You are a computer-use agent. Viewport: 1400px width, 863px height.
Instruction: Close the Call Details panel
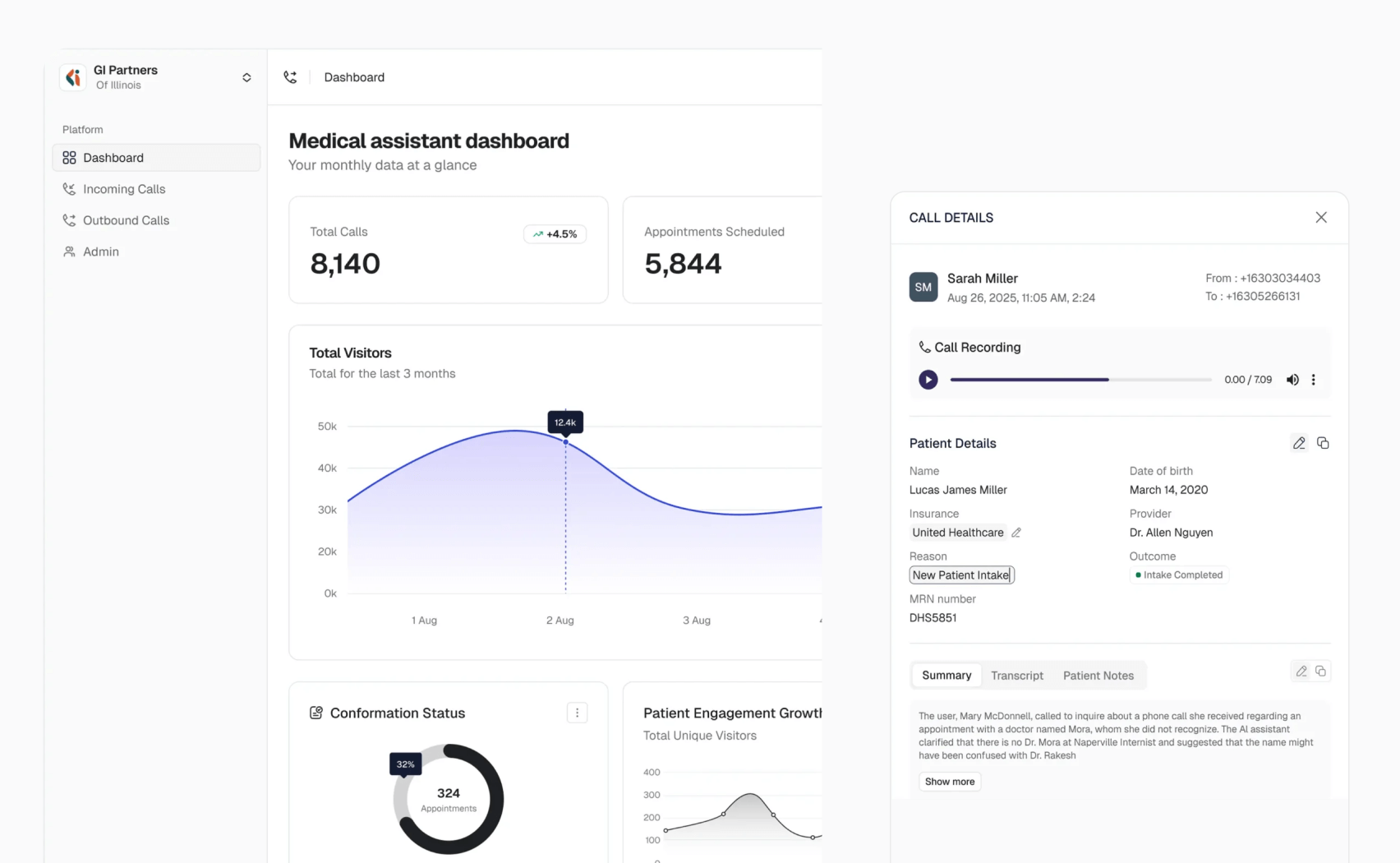pos(1320,218)
